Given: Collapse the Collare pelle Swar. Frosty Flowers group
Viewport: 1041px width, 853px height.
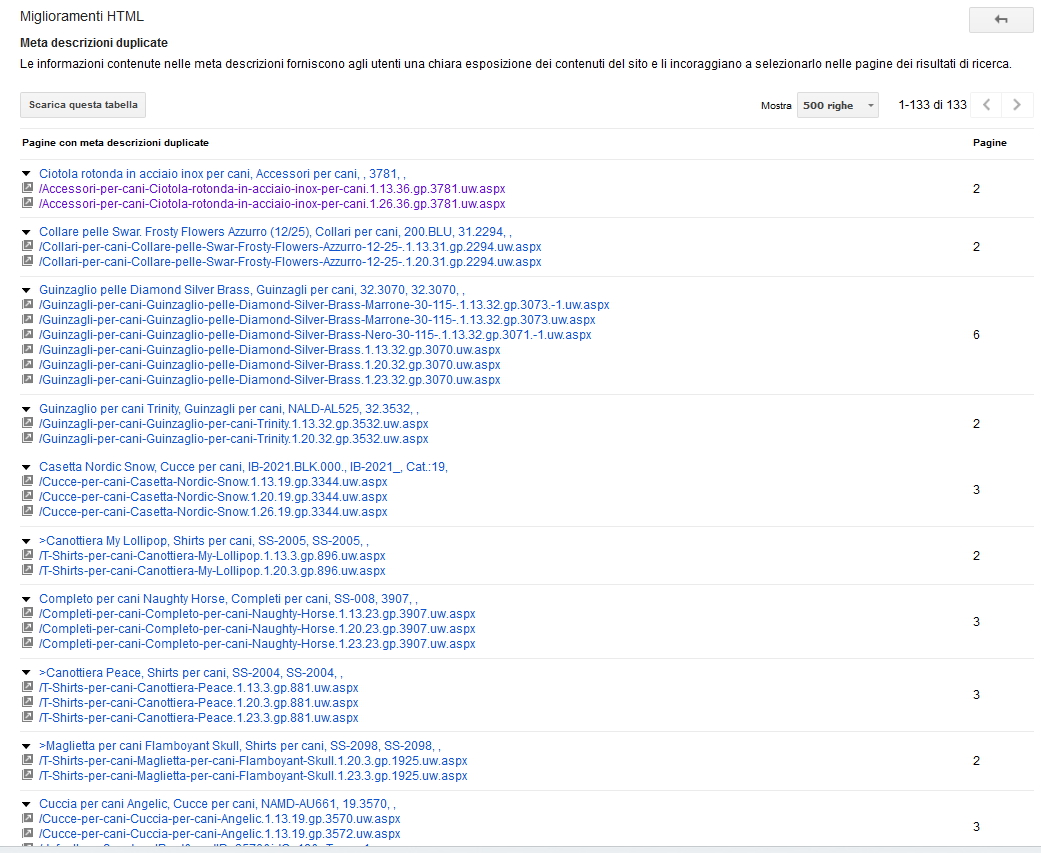Looking at the screenshot, I should tap(27, 232).
